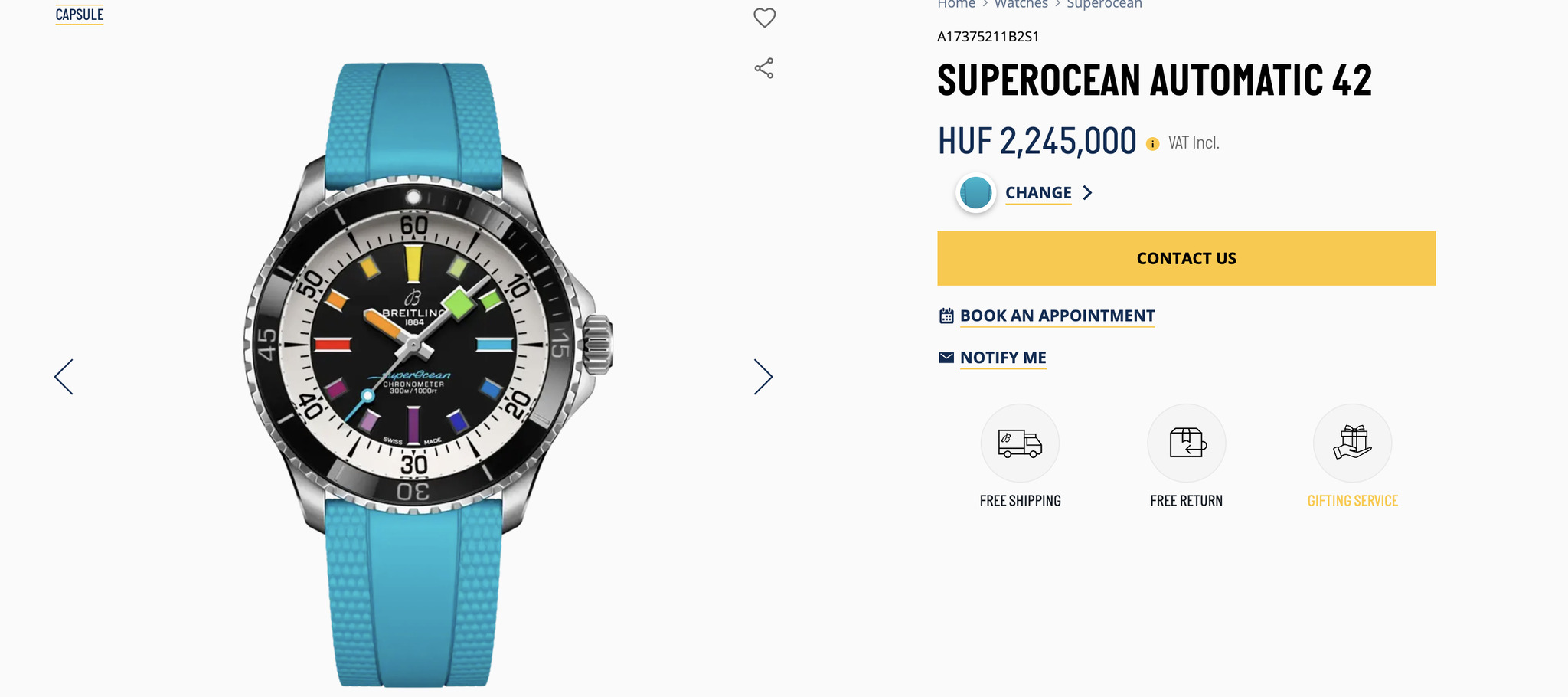Expand strap options with Change chevron
The height and width of the screenshot is (697, 1568).
pos(1087,193)
